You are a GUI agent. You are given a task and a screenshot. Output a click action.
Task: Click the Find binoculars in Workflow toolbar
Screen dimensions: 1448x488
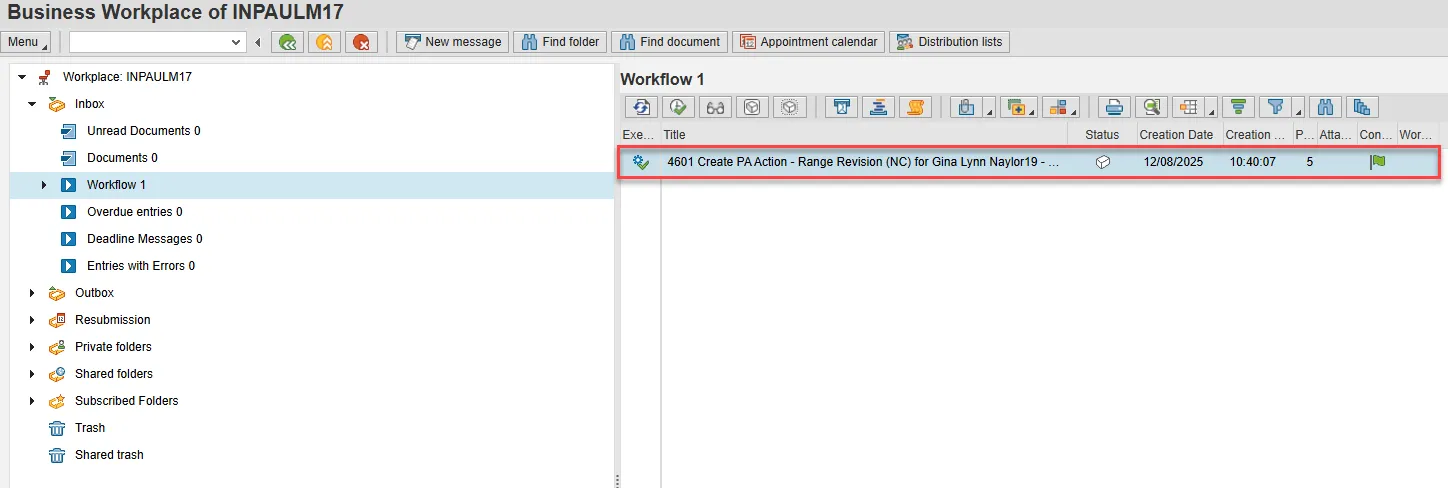point(1327,107)
